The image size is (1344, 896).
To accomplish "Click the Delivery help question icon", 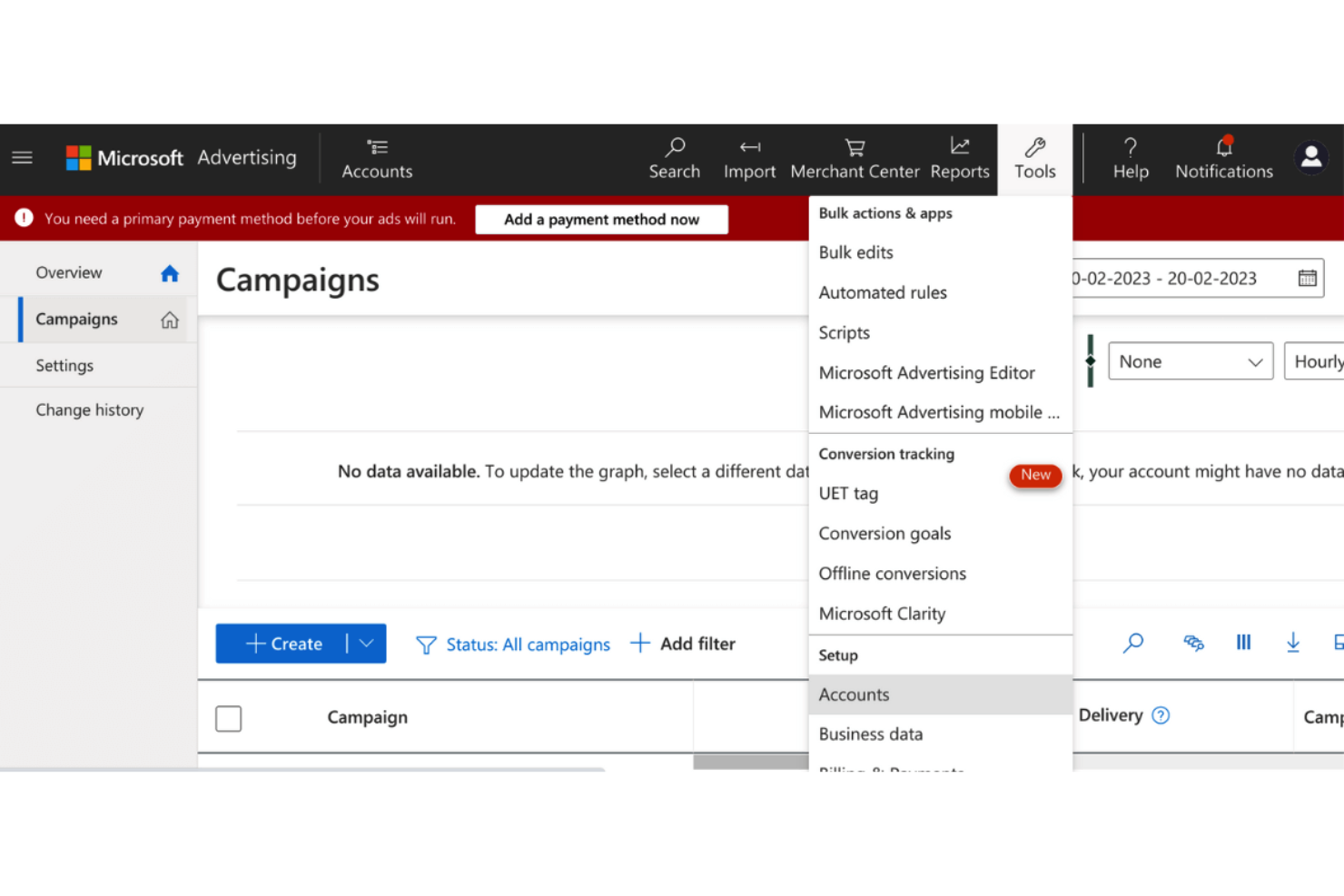I will [x=1161, y=715].
